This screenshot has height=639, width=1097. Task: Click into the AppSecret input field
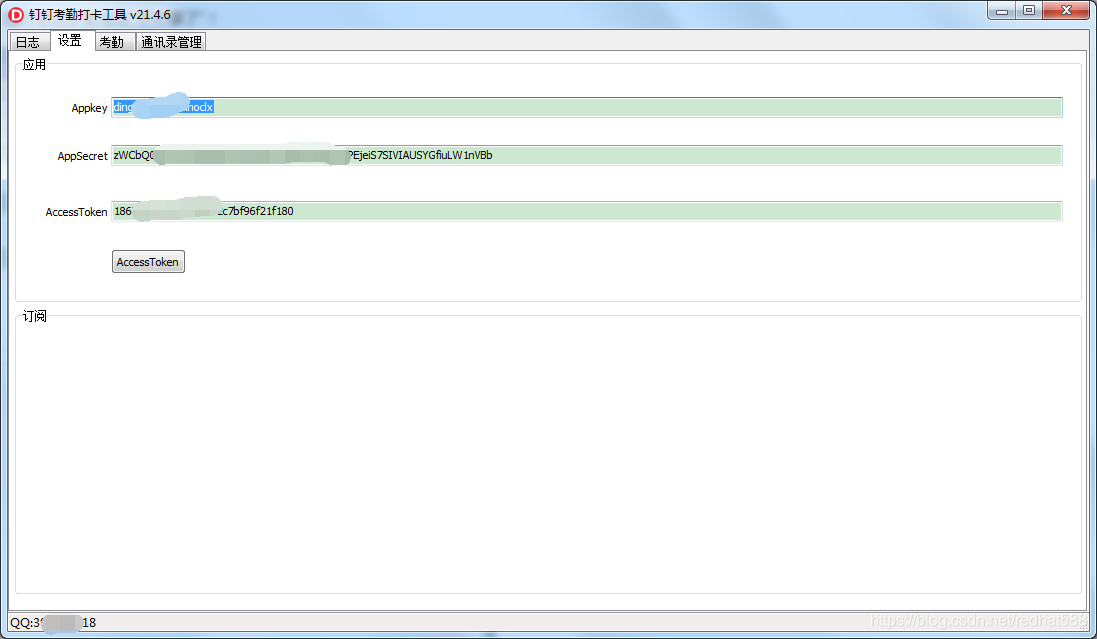click(586, 155)
